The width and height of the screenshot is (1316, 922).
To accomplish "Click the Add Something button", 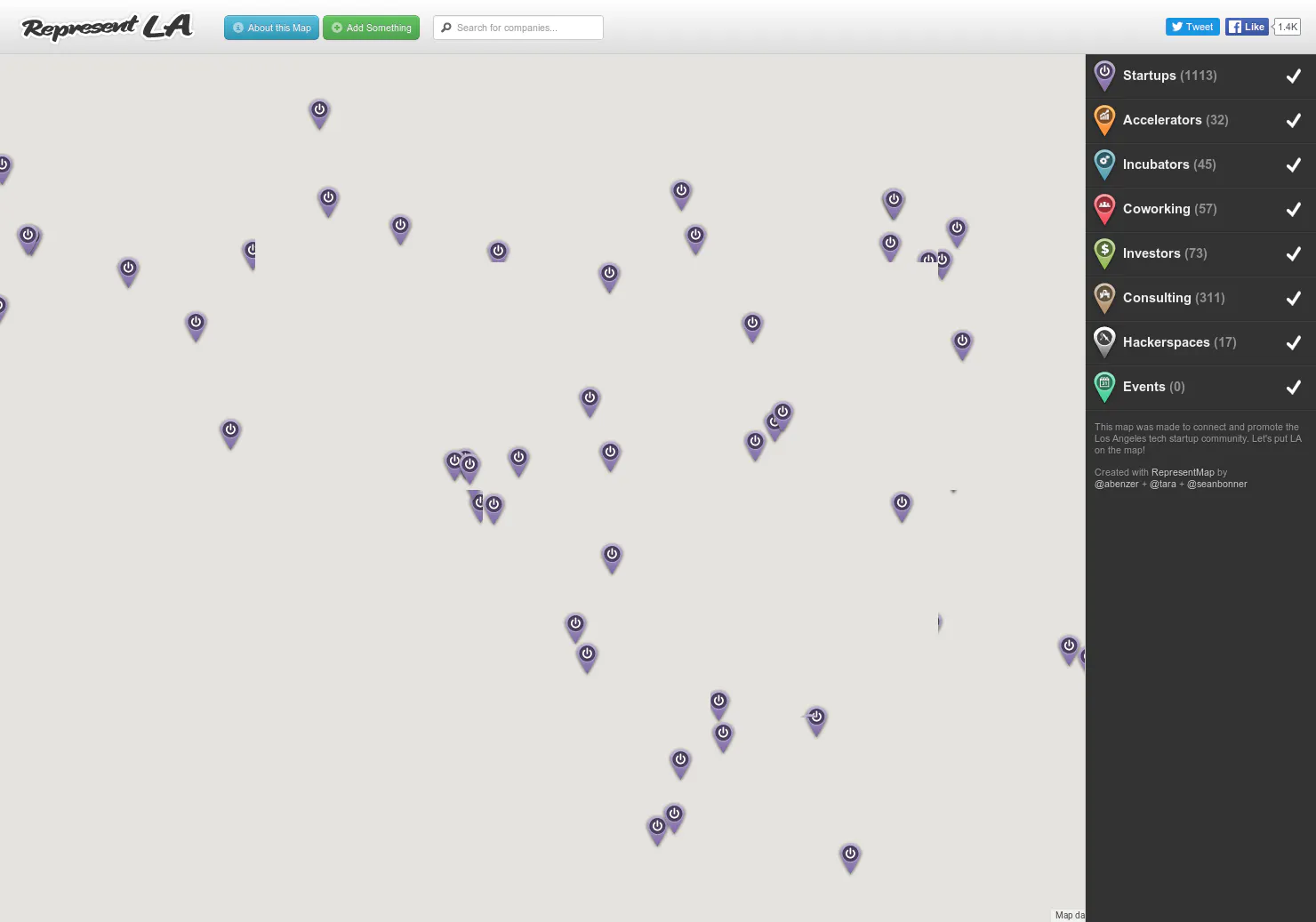I will pos(371,28).
